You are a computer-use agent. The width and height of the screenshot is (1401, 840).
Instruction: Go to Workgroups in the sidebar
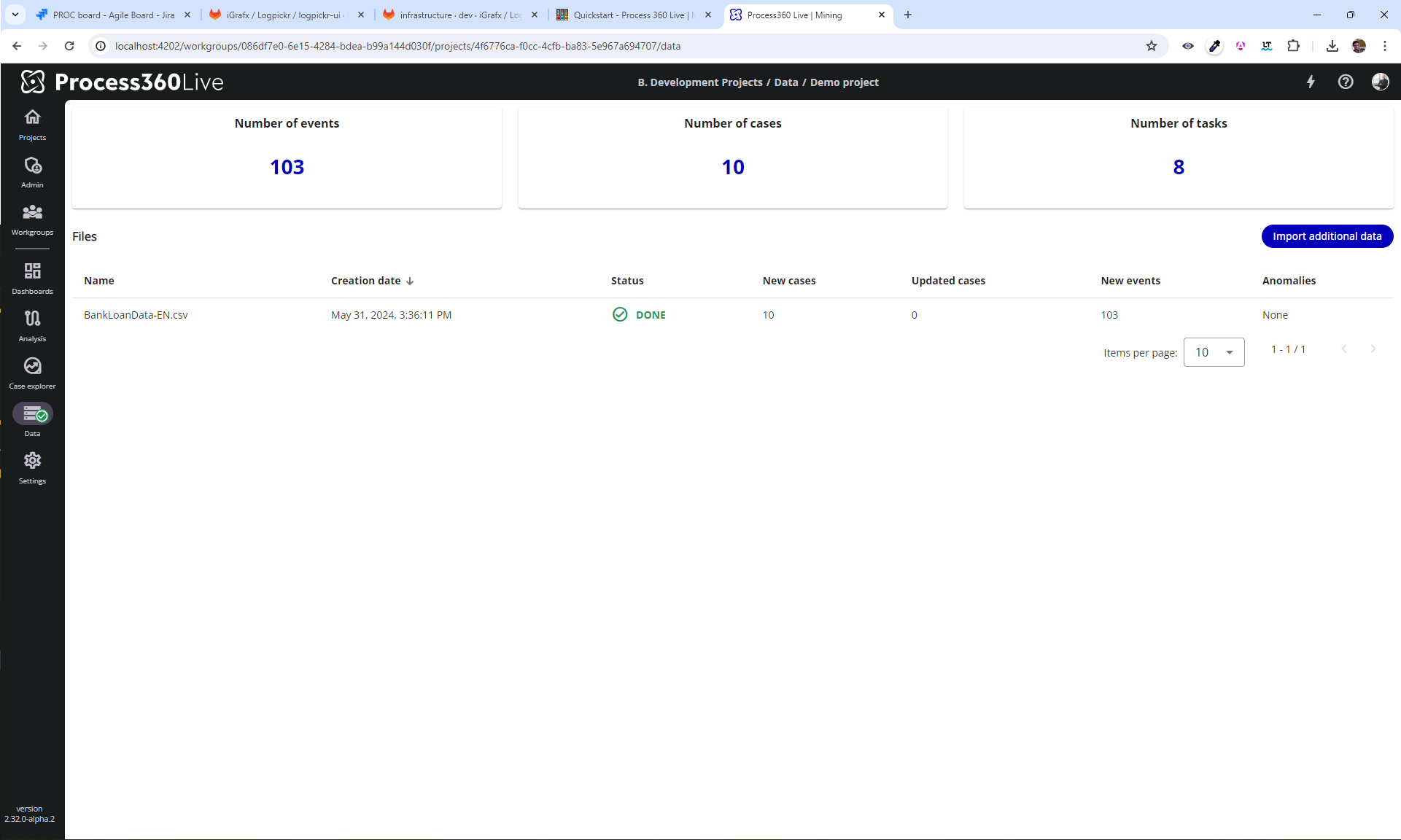click(32, 219)
